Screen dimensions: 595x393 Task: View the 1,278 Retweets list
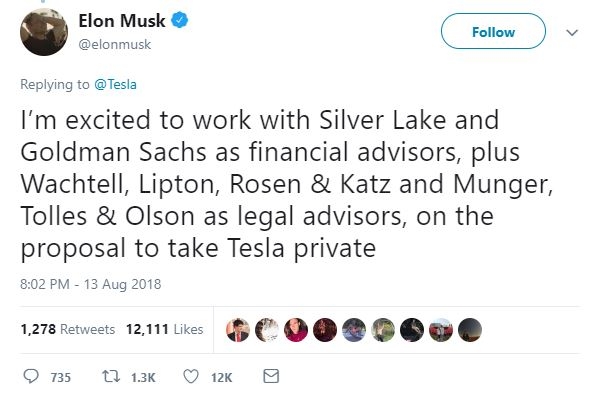[x=68, y=329]
